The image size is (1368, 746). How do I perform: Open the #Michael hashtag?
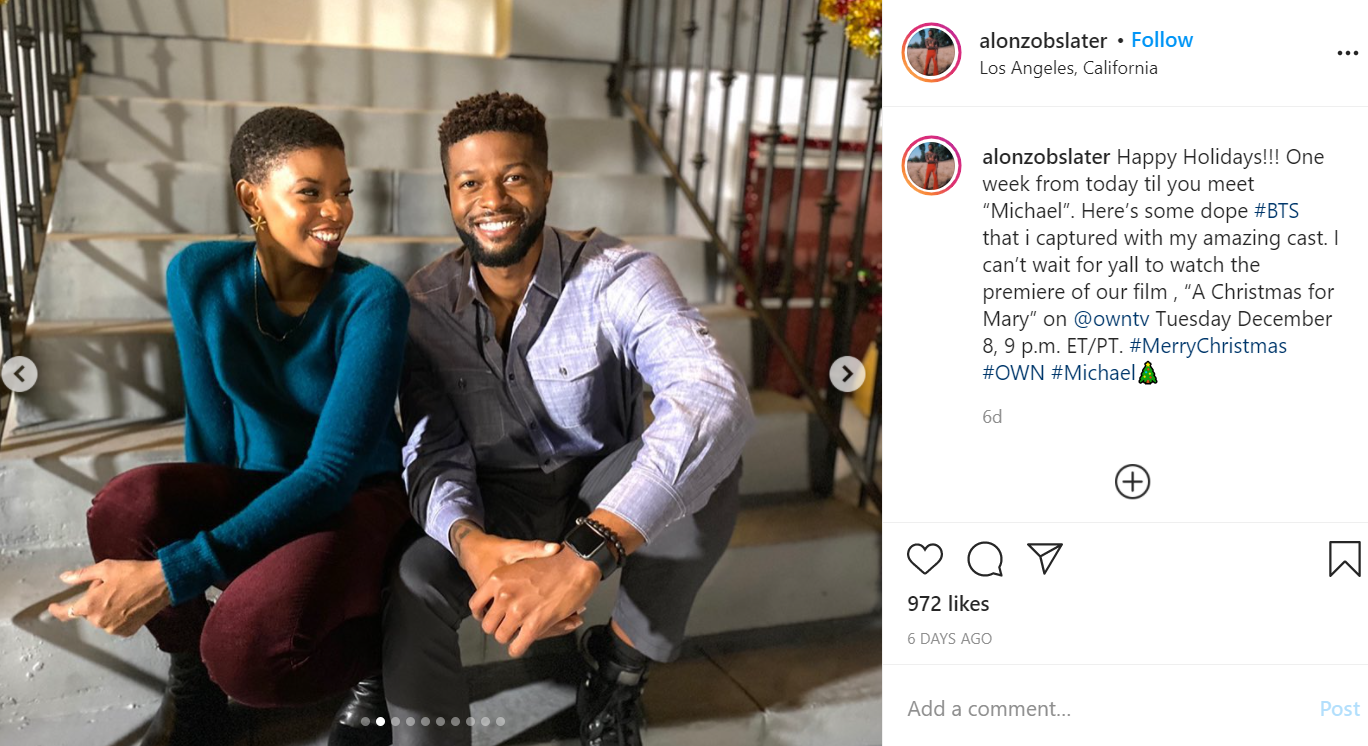click(1093, 373)
